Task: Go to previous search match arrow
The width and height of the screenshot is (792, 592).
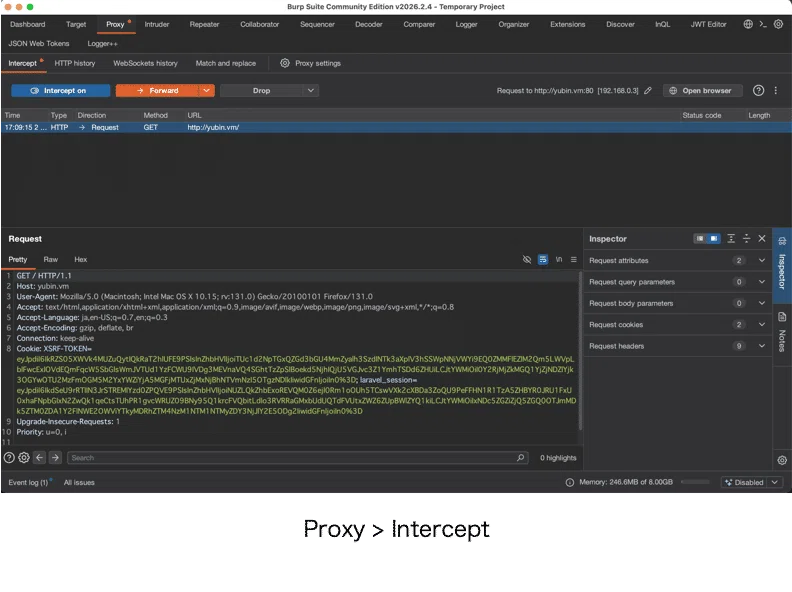Action: [39, 458]
